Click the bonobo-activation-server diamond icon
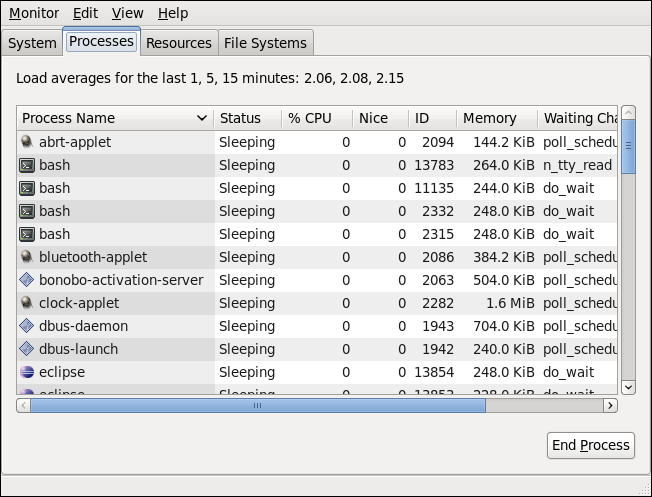The width and height of the screenshot is (652, 497). (27, 280)
